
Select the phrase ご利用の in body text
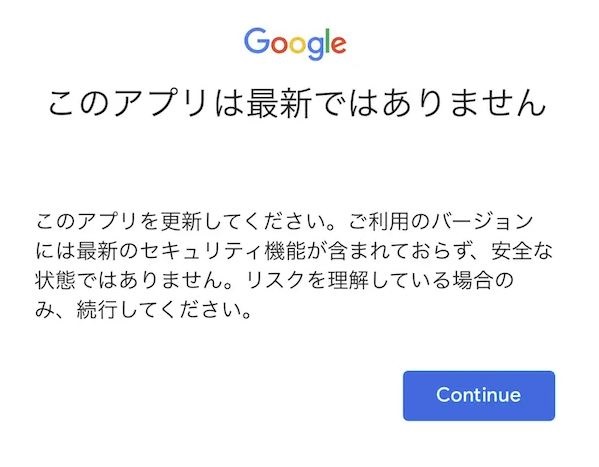tap(389, 221)
